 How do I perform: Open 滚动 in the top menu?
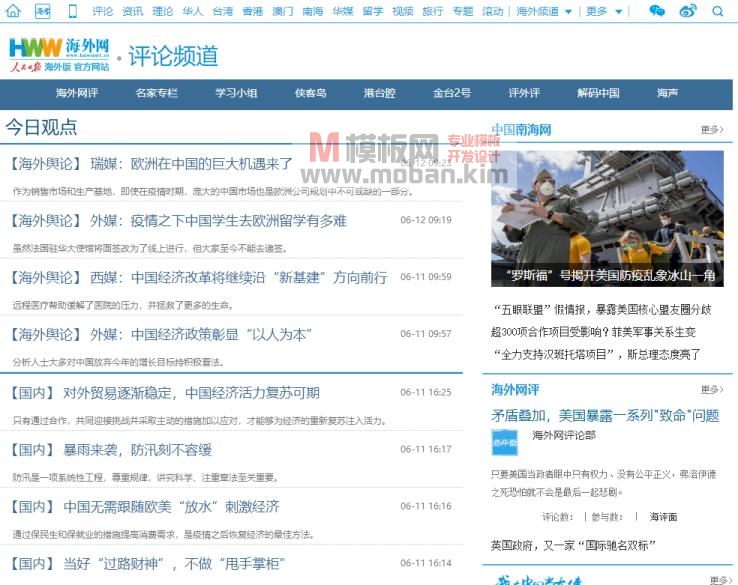493,11
